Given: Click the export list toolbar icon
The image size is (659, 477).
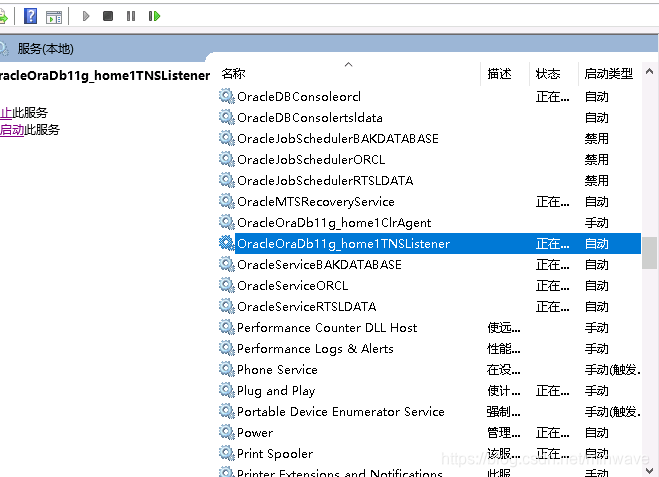Looking at the screenshot, I should (x=3, y=17).
